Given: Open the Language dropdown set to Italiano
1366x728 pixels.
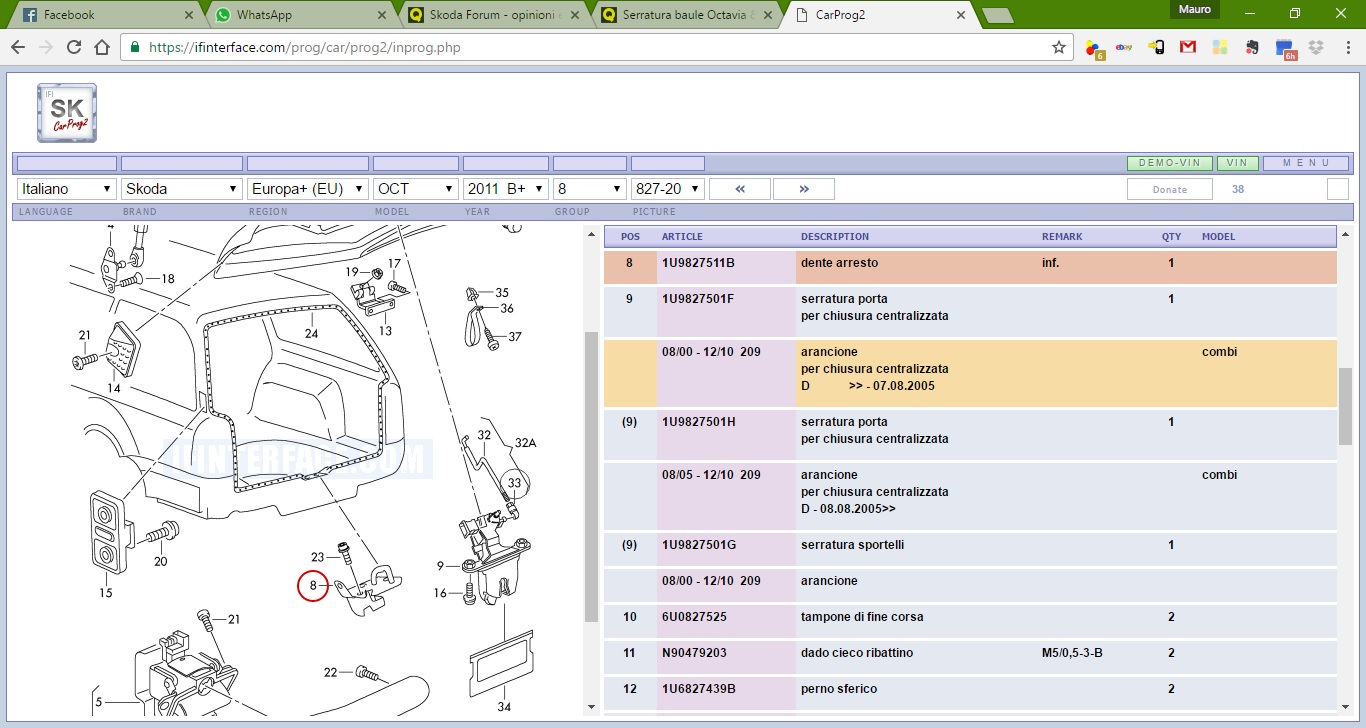Looking at the screenshot, I should click(x=67, y=189).
